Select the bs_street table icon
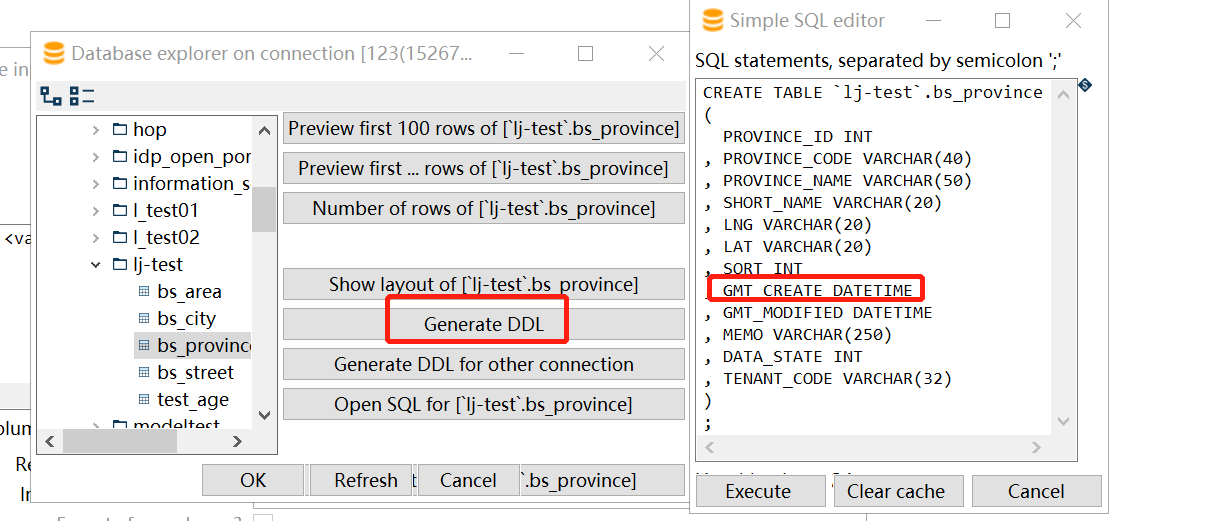Screen dimensions: 1208x521 [142, 373]
